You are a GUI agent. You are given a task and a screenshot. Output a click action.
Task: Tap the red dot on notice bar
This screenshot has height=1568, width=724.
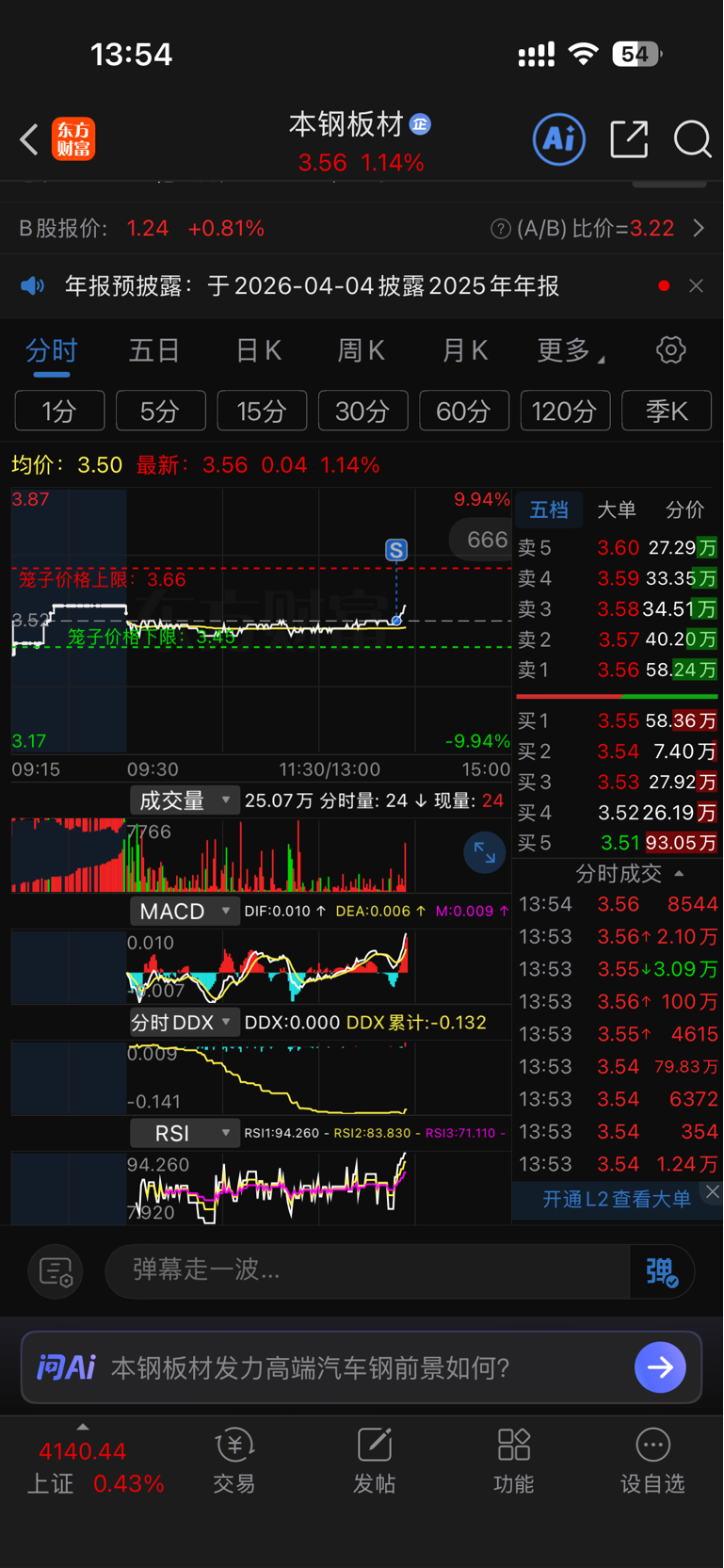[x=664, y=285]
